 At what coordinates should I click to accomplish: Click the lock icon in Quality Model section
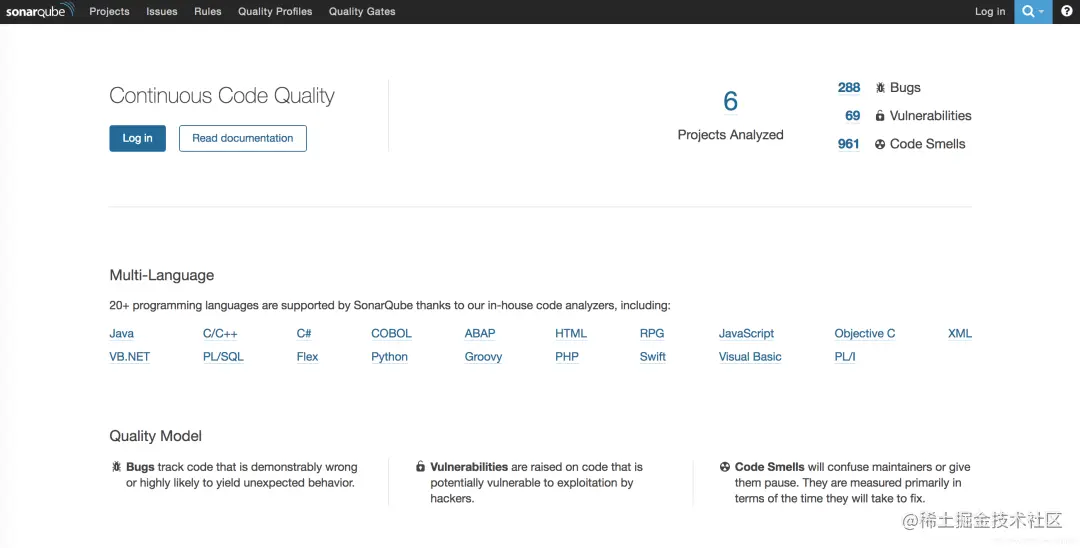(x=420, y=467)
